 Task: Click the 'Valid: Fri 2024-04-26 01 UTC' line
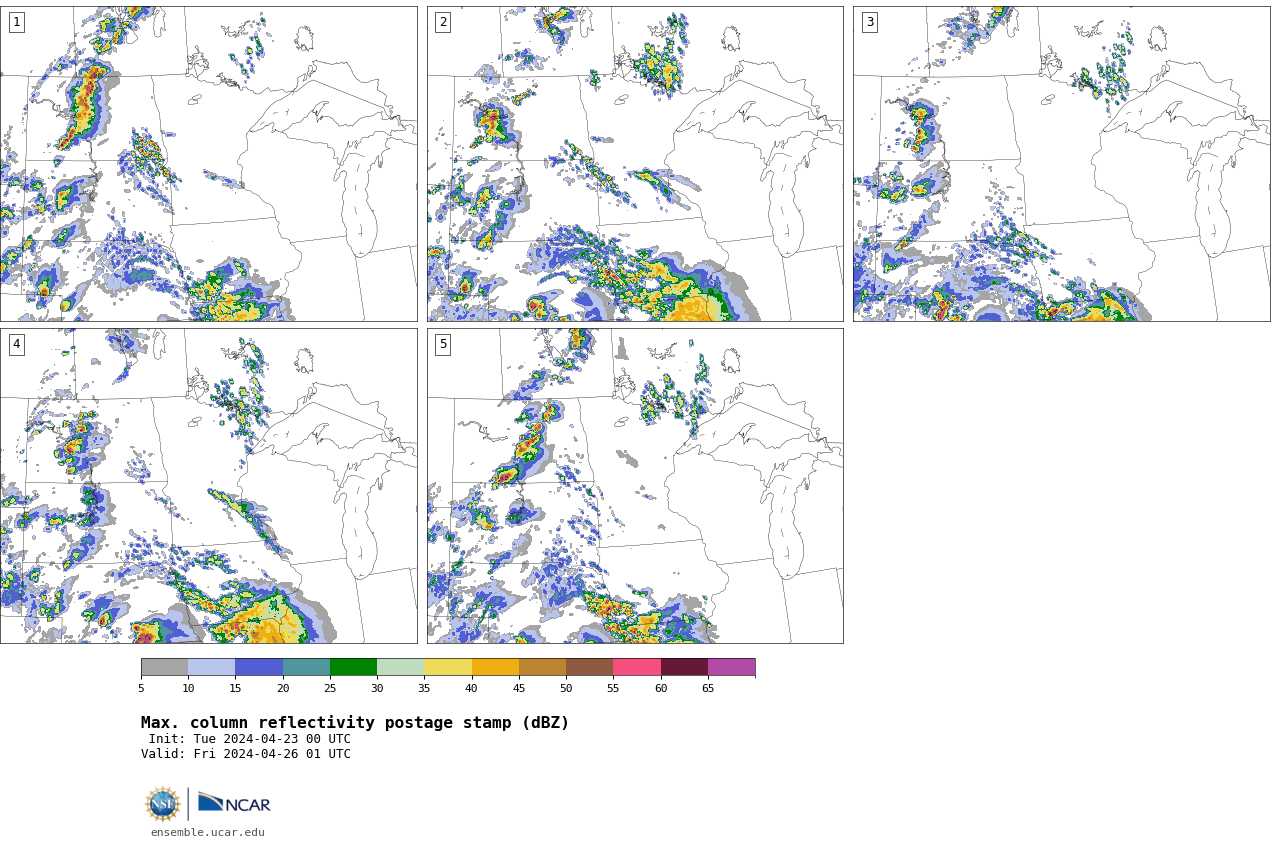246,754
